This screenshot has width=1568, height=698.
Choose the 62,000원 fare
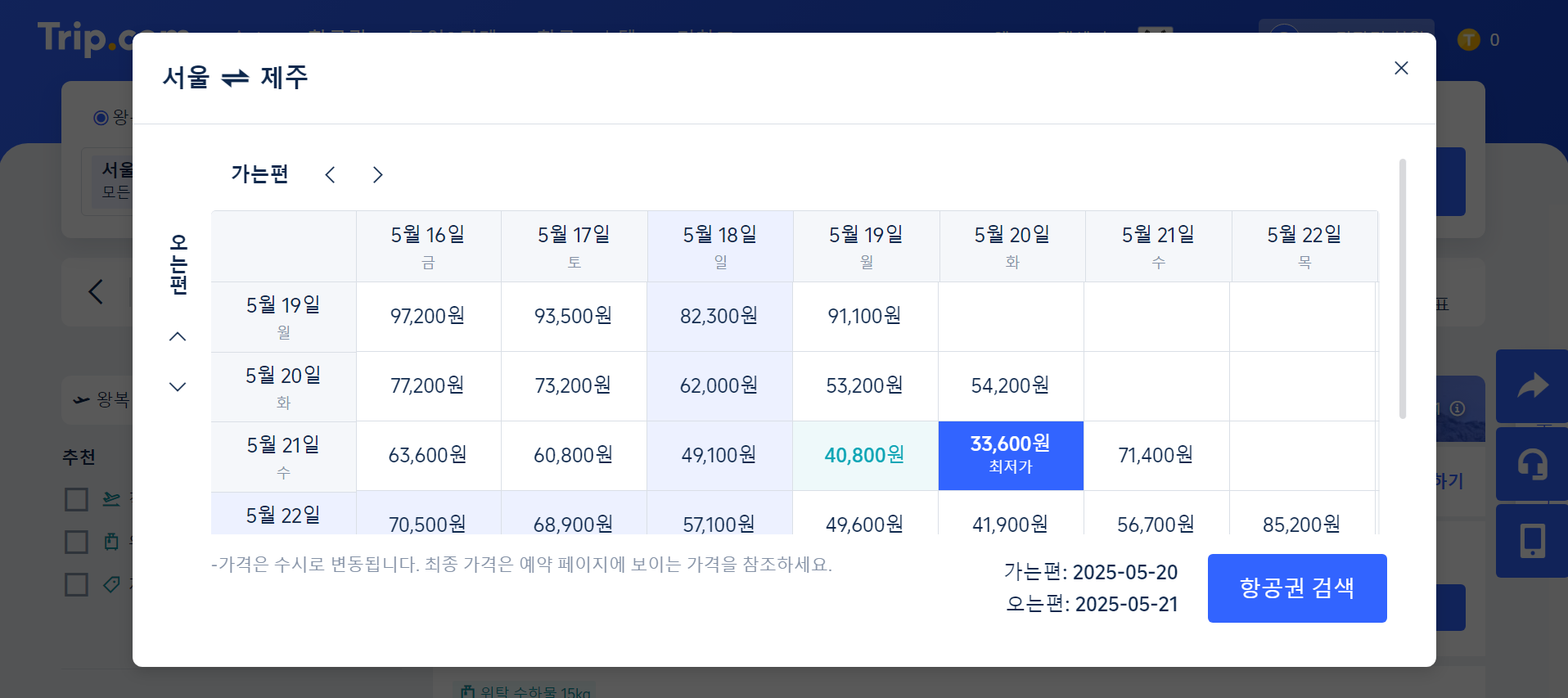[719, 385]
